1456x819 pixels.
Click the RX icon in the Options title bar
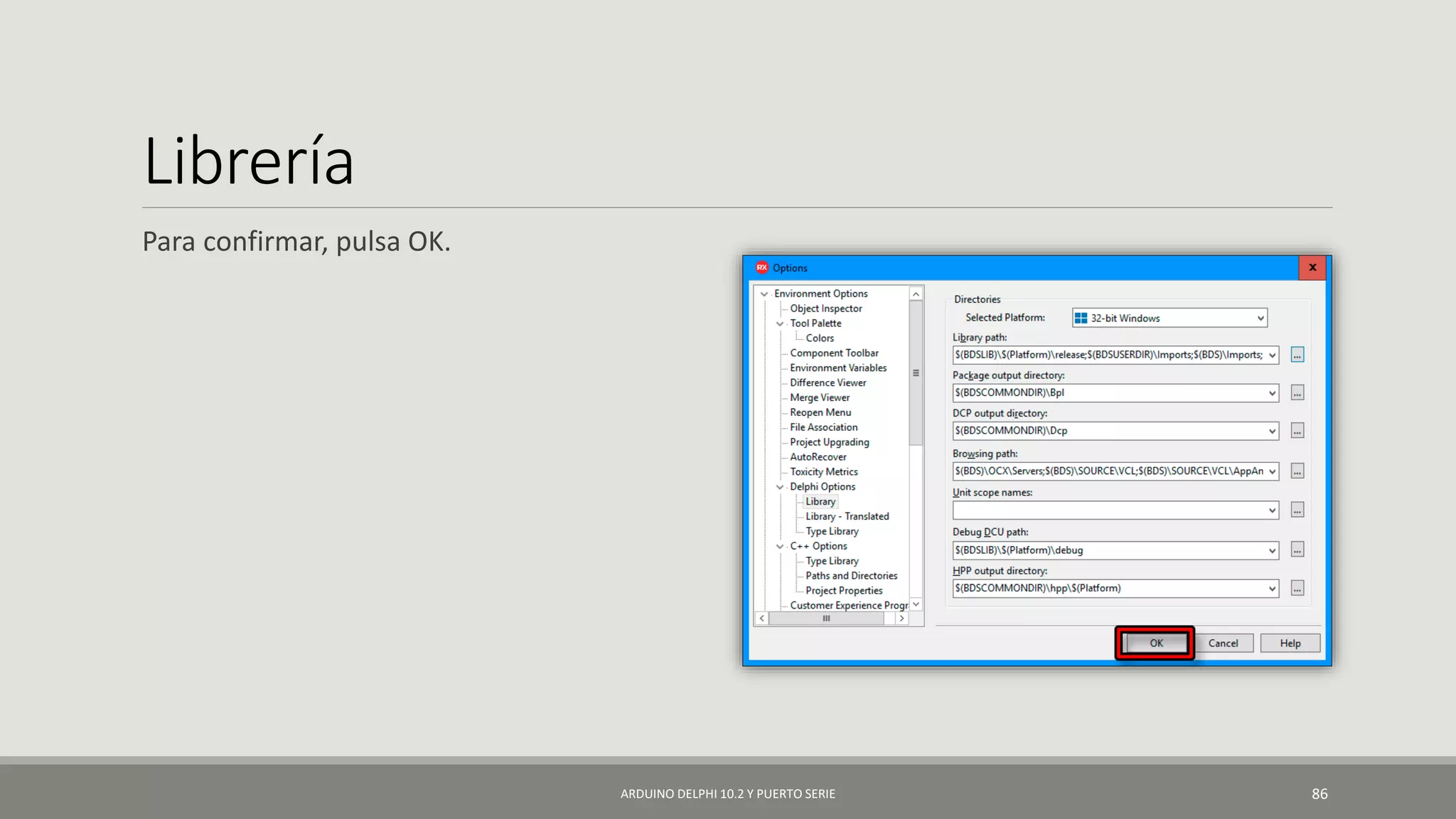pyautogui.click(x=762, y=268)
